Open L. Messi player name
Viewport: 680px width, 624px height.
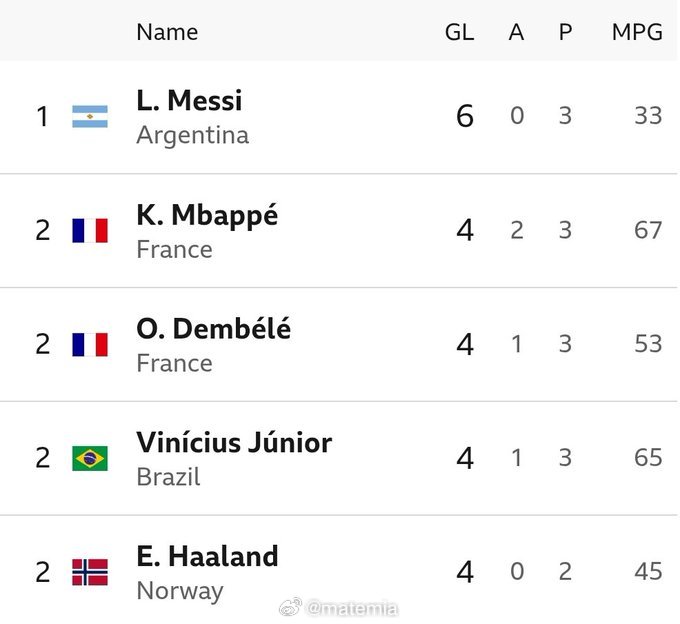[x=189, y=100]
